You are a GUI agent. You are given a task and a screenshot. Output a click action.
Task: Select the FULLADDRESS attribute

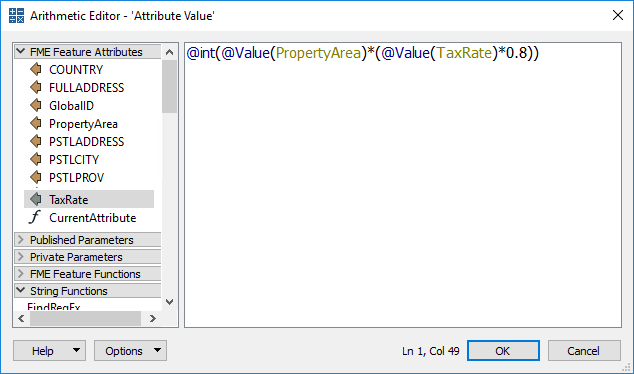(x=87, y=88)
